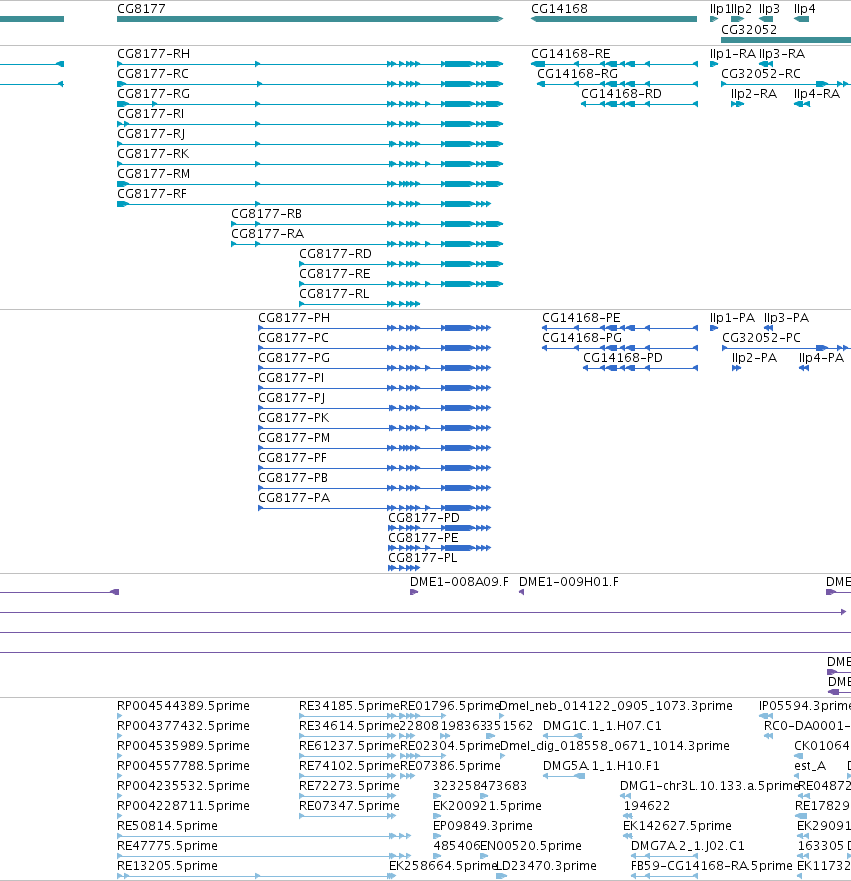
Task: Click protein label CG8177-PG
Action: [x=294, y=358]
